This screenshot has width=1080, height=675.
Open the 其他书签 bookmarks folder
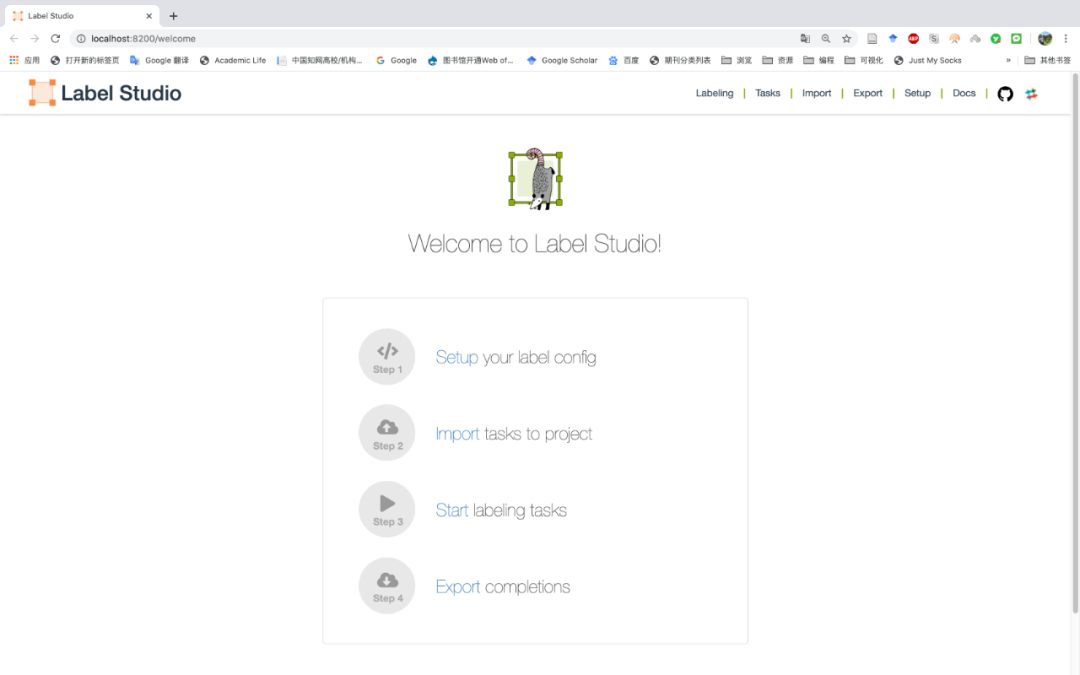click(x=1048, y=61)
